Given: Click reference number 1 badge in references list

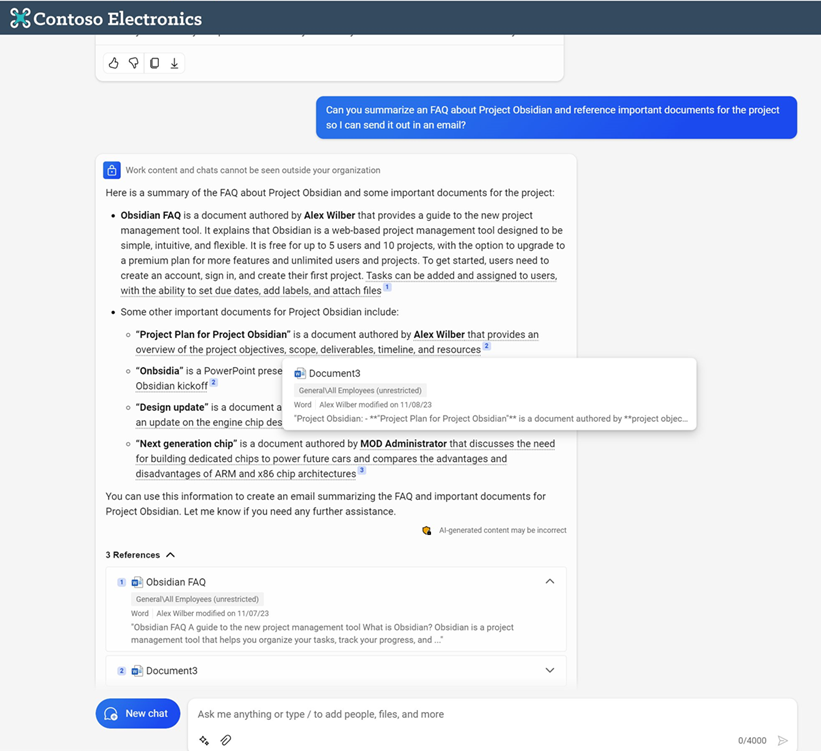Looking at the screenshot, I should (121, 582).
